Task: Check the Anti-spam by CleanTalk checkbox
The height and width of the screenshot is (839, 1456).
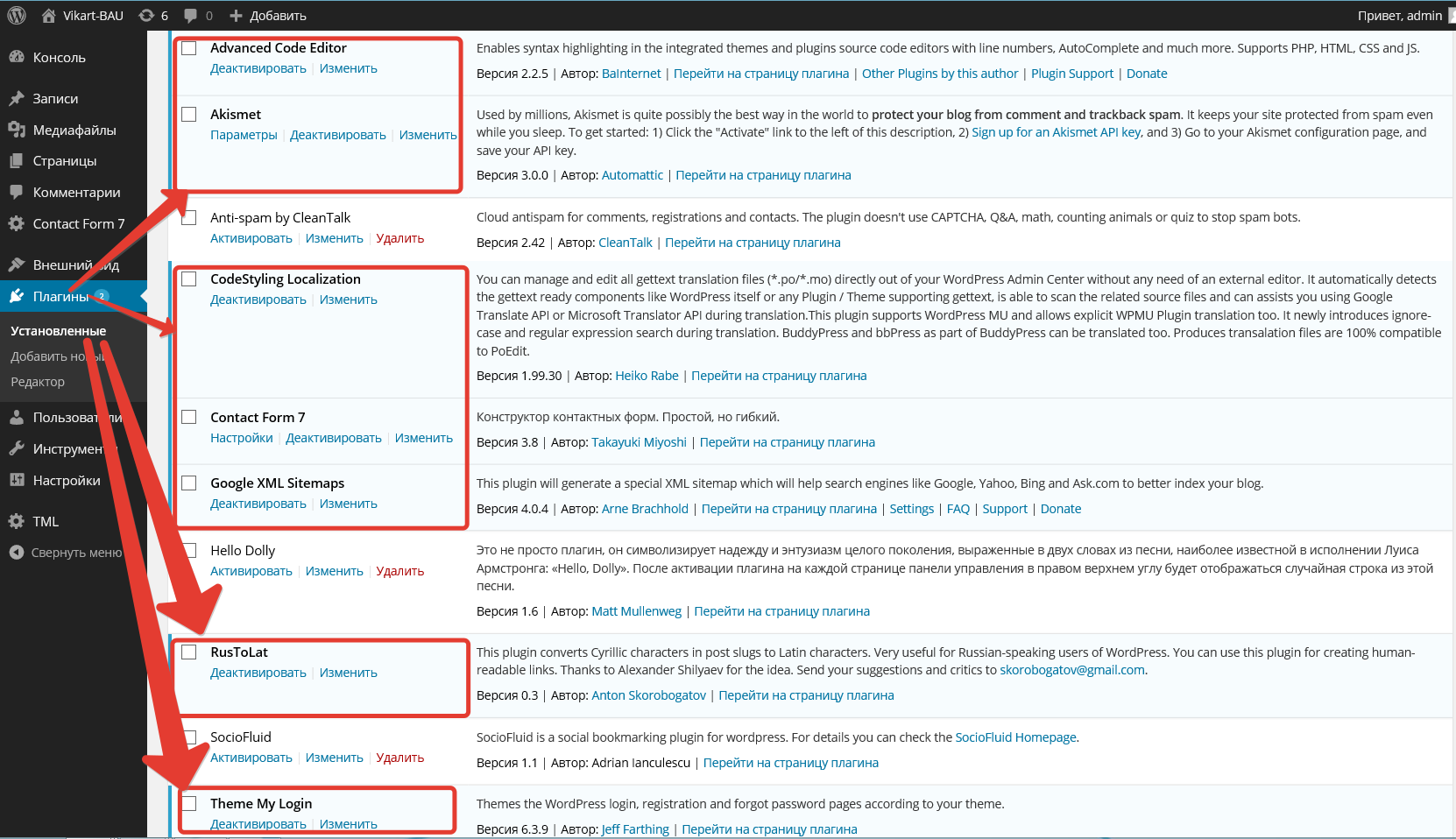Action: point(189,218)
